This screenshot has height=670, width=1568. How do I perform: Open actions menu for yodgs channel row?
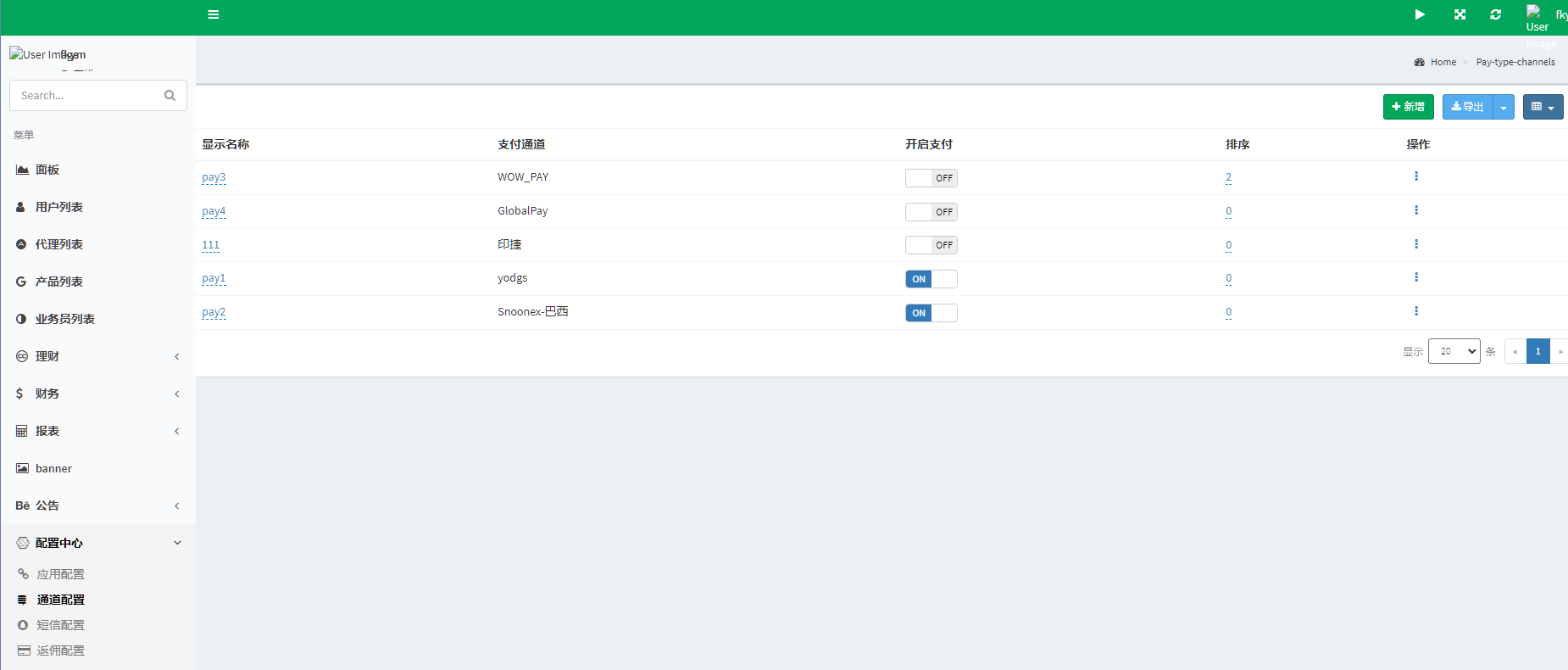[x=1415, y=277]
